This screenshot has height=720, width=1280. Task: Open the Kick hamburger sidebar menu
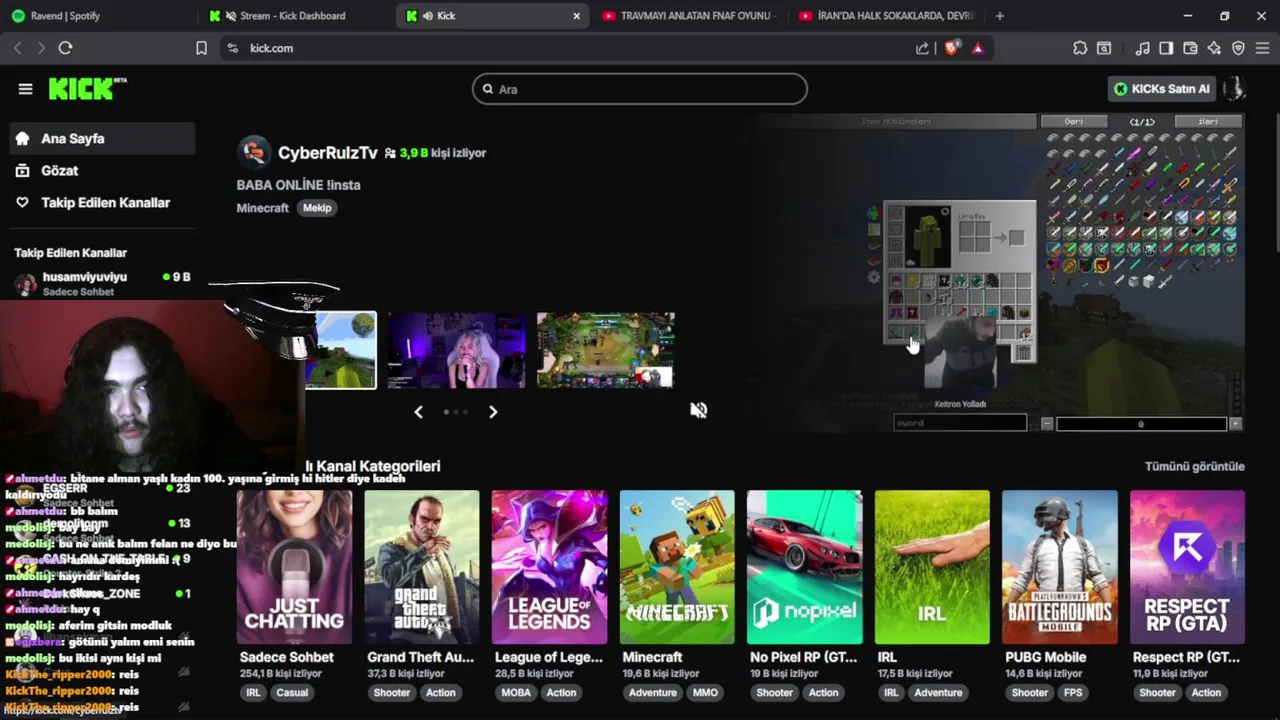(25, 89)
